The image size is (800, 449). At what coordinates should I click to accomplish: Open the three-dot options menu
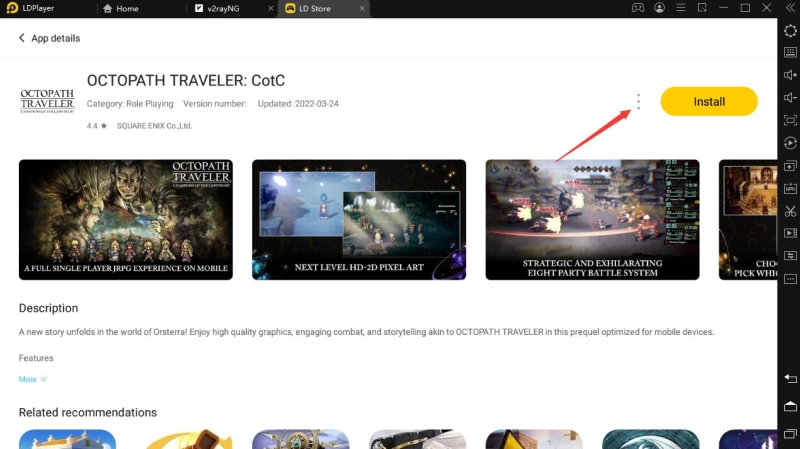pyautogui.click(x=638, y=102)
